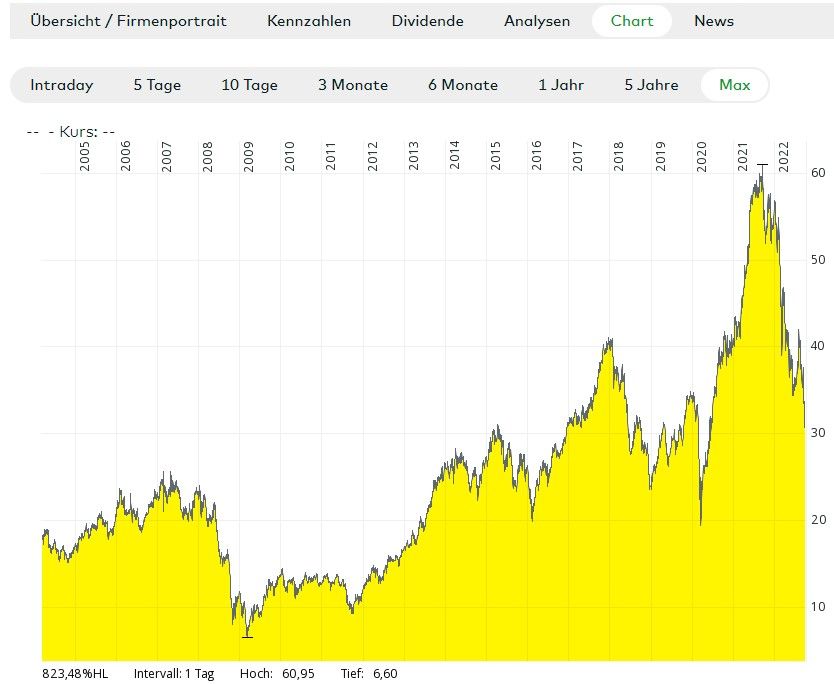
Task: Click the Tief 6,60 value below chart
Action: (x=385, y=673)
